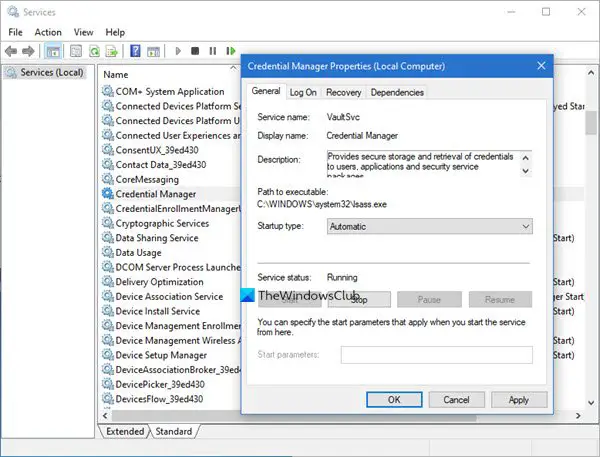Switch to the Log On tab
Viewport: 600px width, 457px height.
tap(303, 93)
